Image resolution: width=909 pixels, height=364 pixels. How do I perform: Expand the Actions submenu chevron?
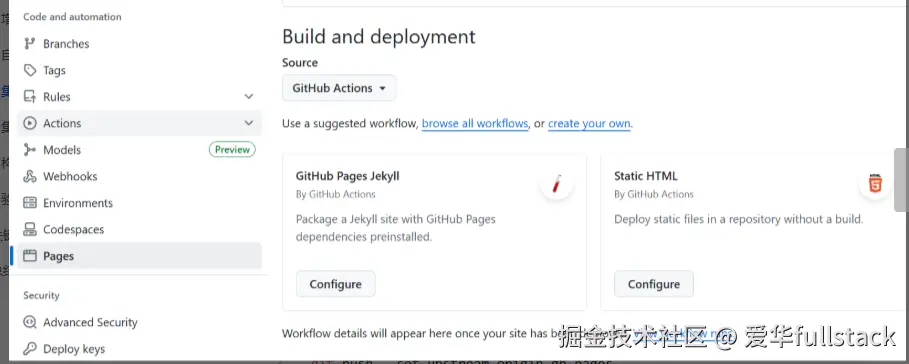pyautogui.click(x=249, y=123)
